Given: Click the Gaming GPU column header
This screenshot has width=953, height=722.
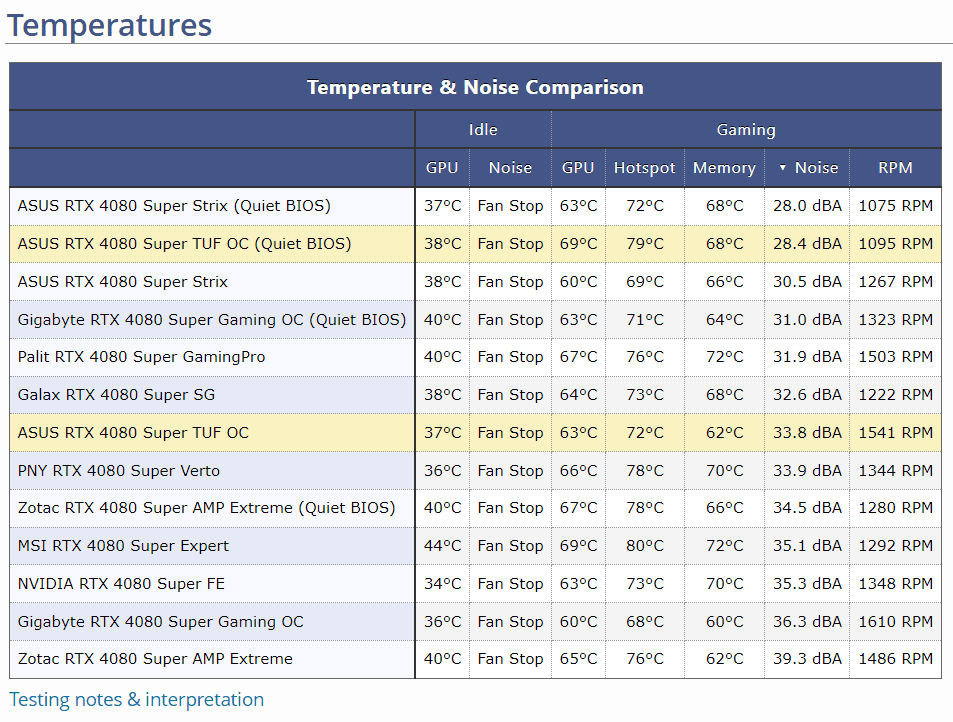Looking at the screenshot, I should (x=578, y=168).
